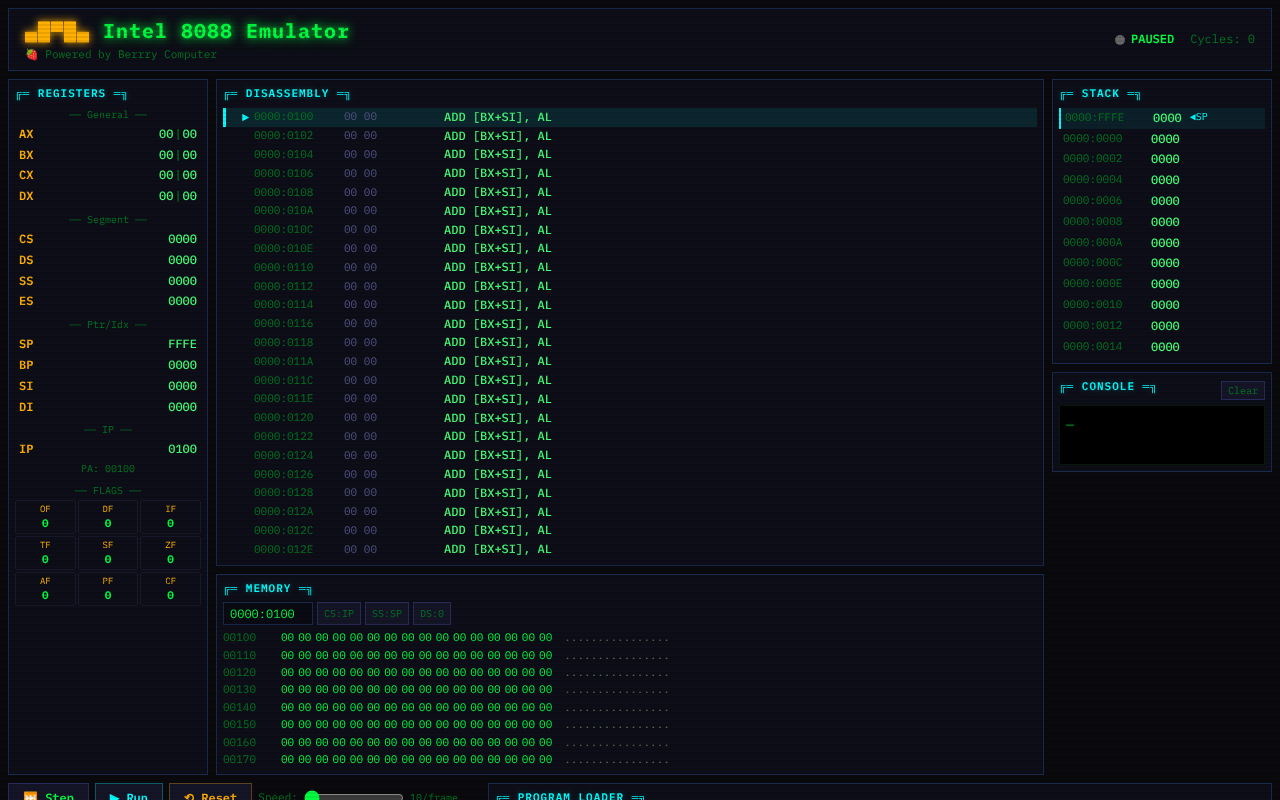Click stack entry 0000:0014
1280x800 pixels.
pyautogui.click(x=1162, y=347)
